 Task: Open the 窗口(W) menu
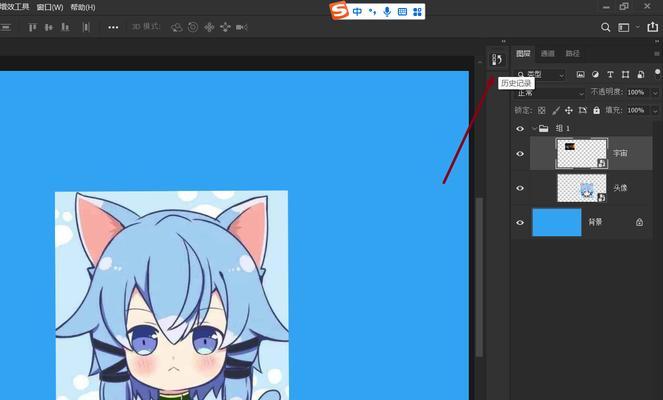(x=50, y=8)
